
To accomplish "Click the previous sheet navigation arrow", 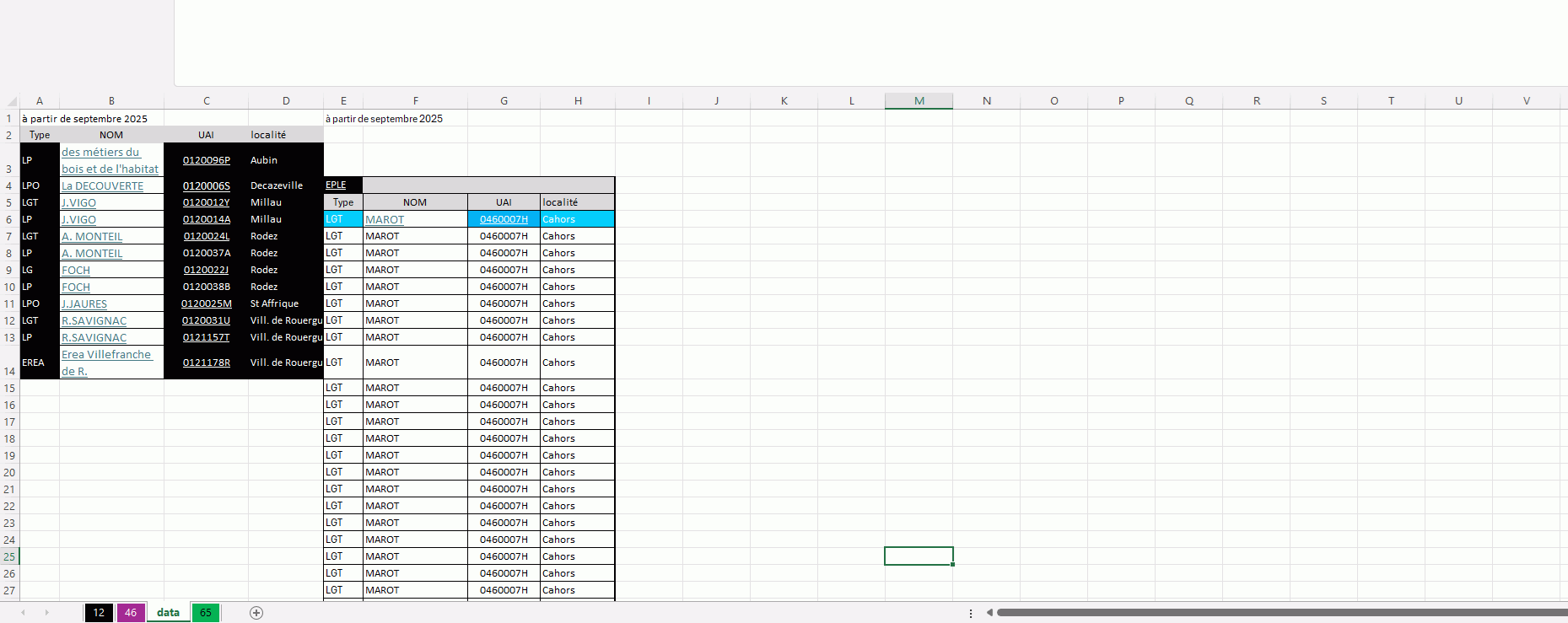I will pyautogui.click(x=23, y=613).
